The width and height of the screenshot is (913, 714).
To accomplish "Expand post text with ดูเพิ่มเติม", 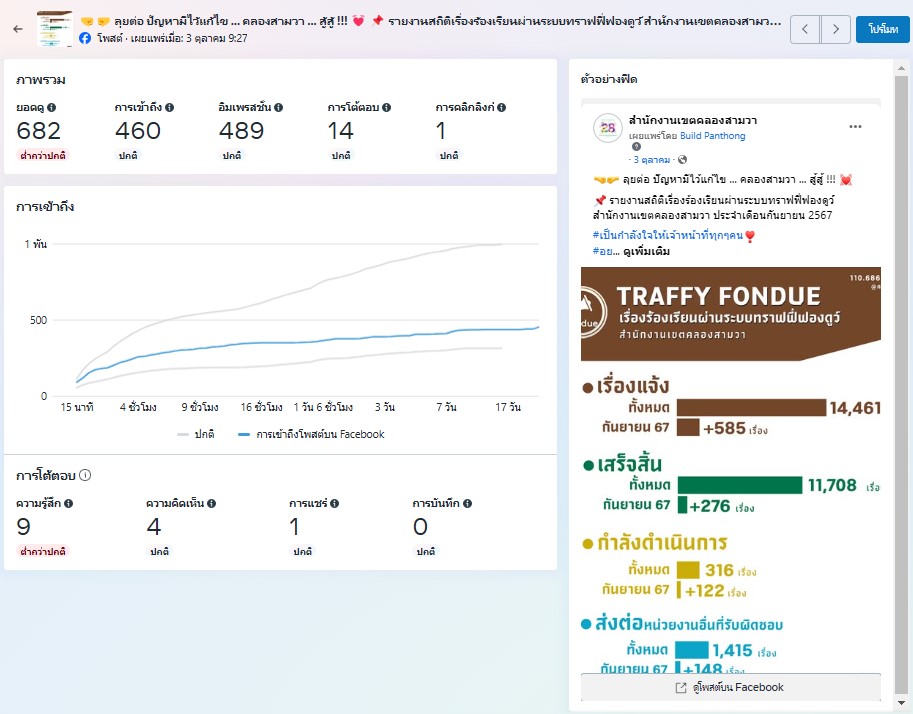I will coord(646,251).
